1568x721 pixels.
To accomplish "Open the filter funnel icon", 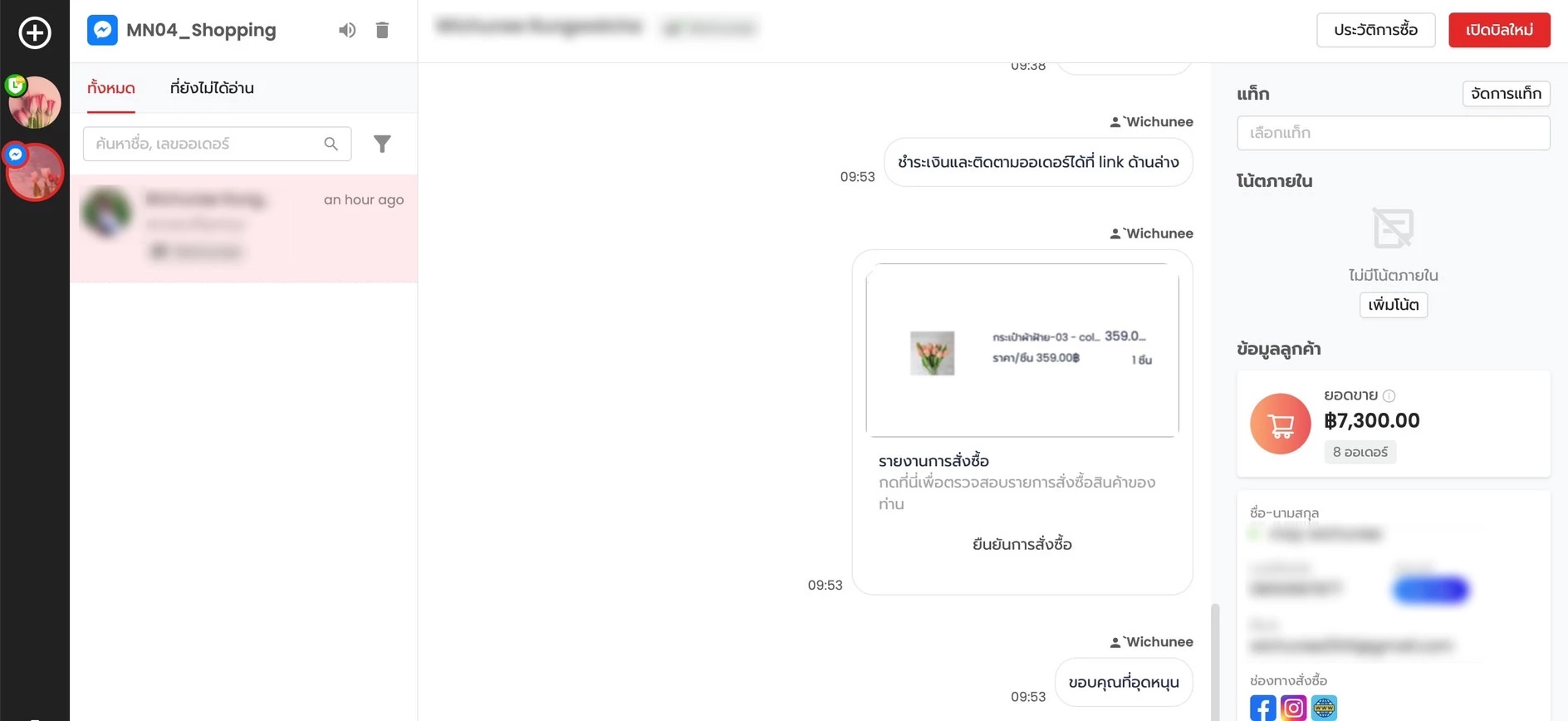I will [x=382, y=144].
